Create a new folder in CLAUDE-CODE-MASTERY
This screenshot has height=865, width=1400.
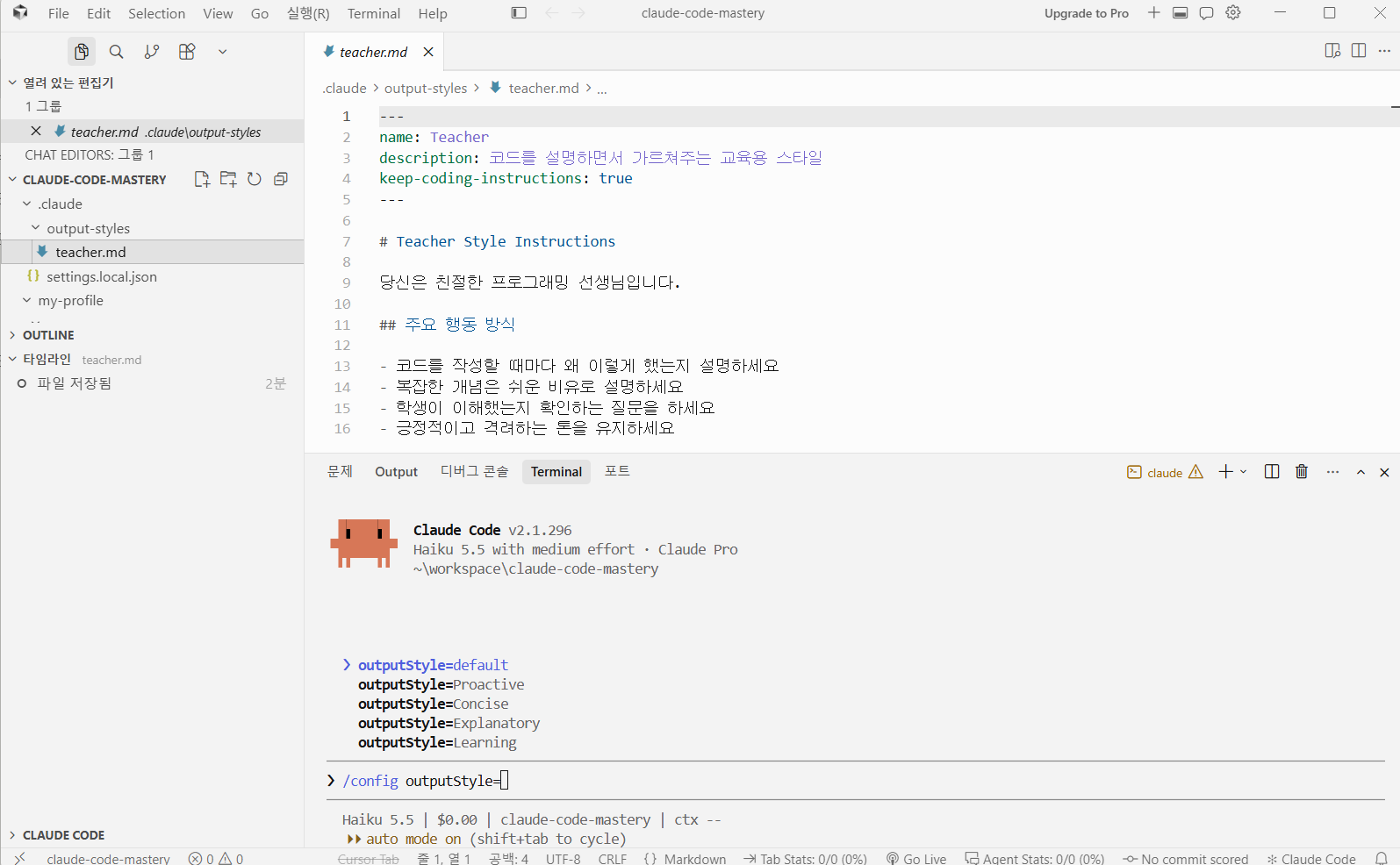click(x=228, y=179)
